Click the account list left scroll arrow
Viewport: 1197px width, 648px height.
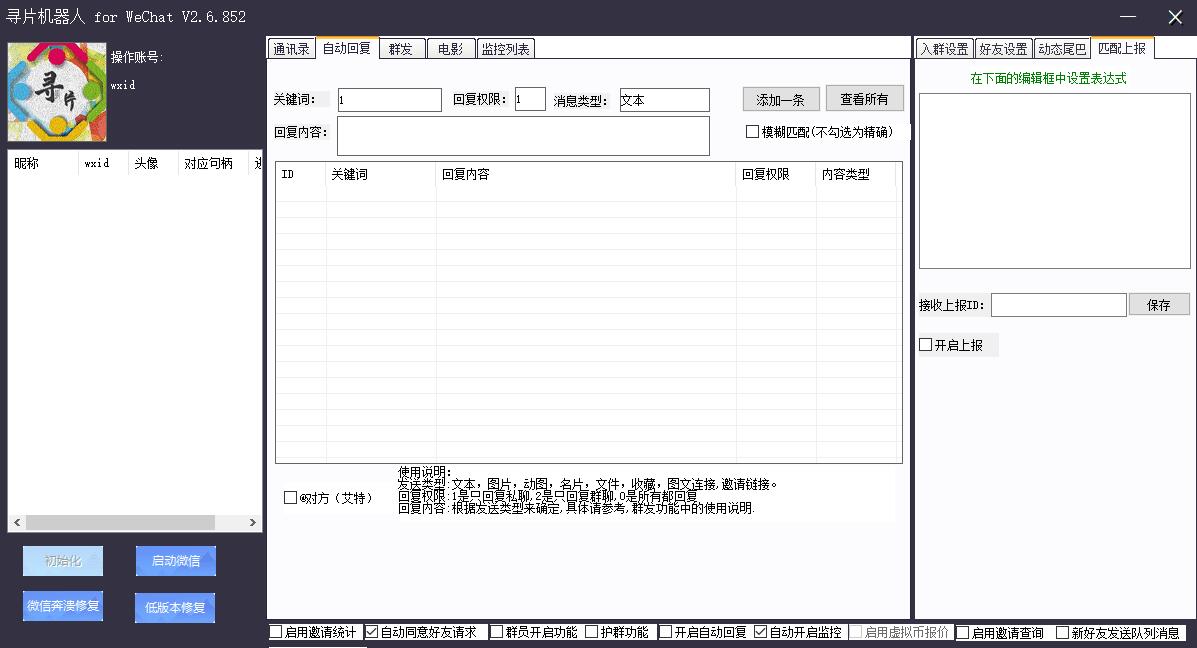(x=17, y=523)
